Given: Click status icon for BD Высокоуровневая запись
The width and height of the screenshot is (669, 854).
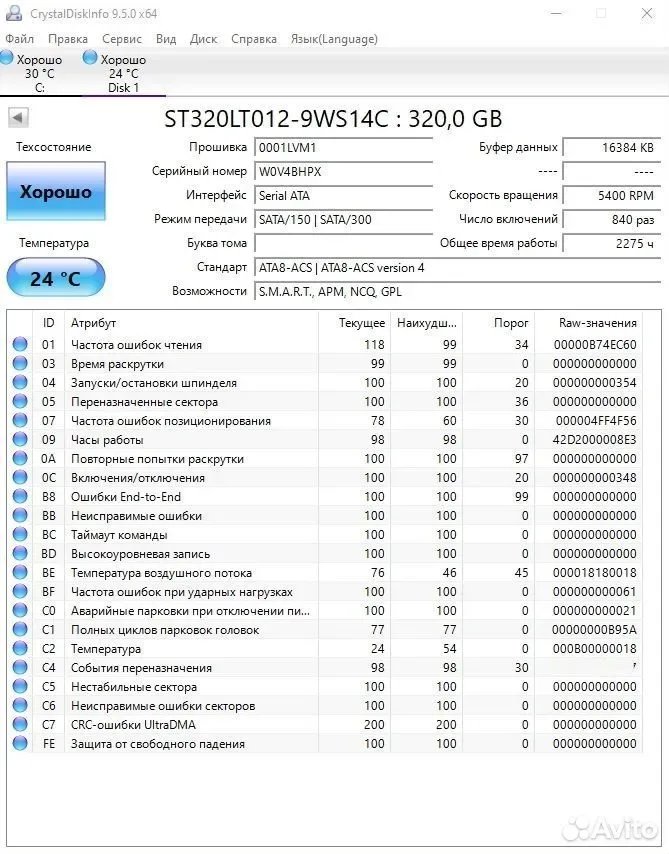Looking at the screenshot, I should [x=20, y=553].
